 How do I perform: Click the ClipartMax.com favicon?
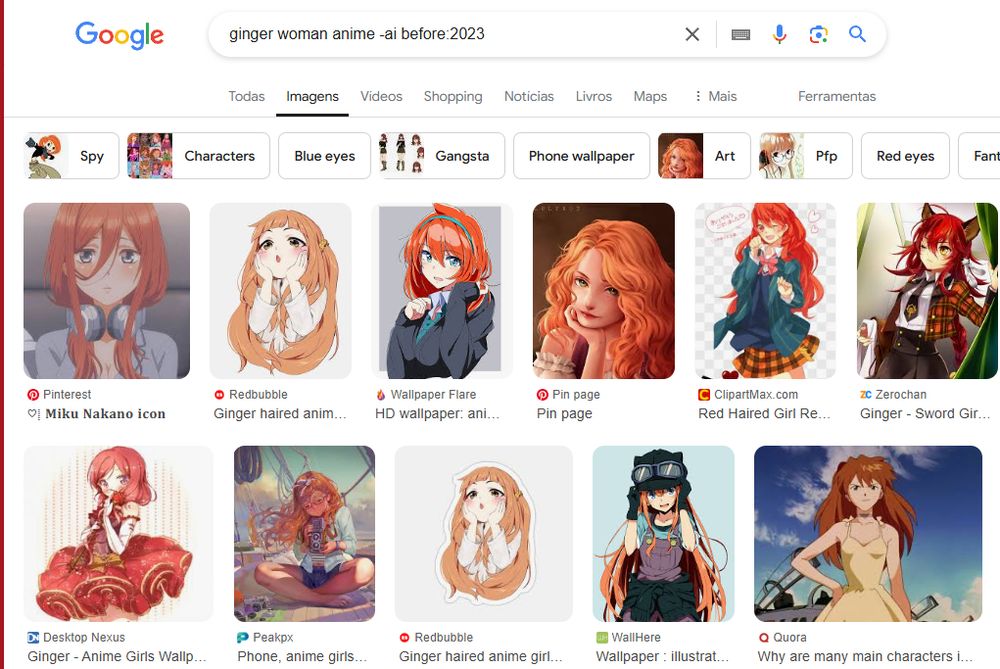[x=704, y=395]
